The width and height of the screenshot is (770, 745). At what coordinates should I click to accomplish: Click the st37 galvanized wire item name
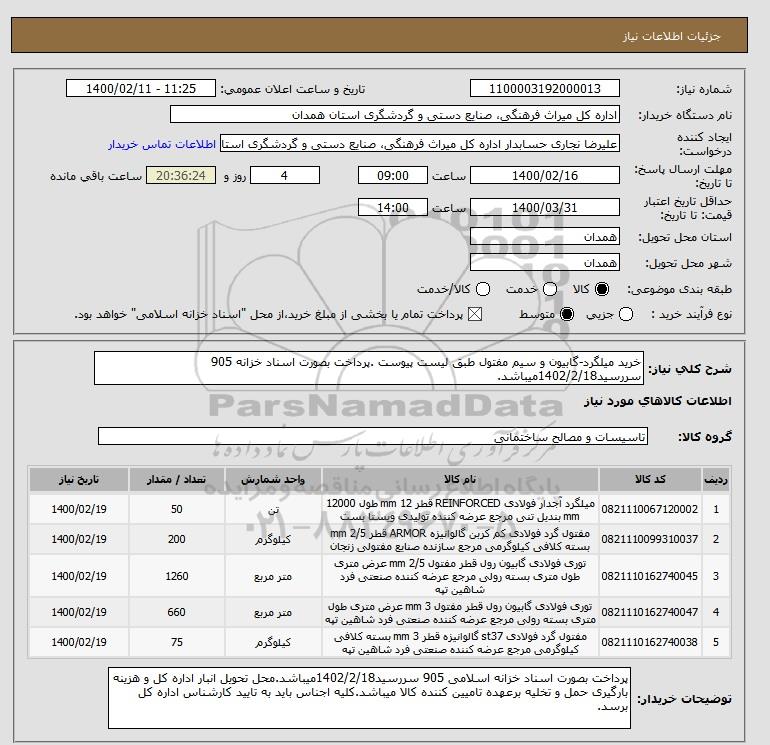tap(460, 643)
